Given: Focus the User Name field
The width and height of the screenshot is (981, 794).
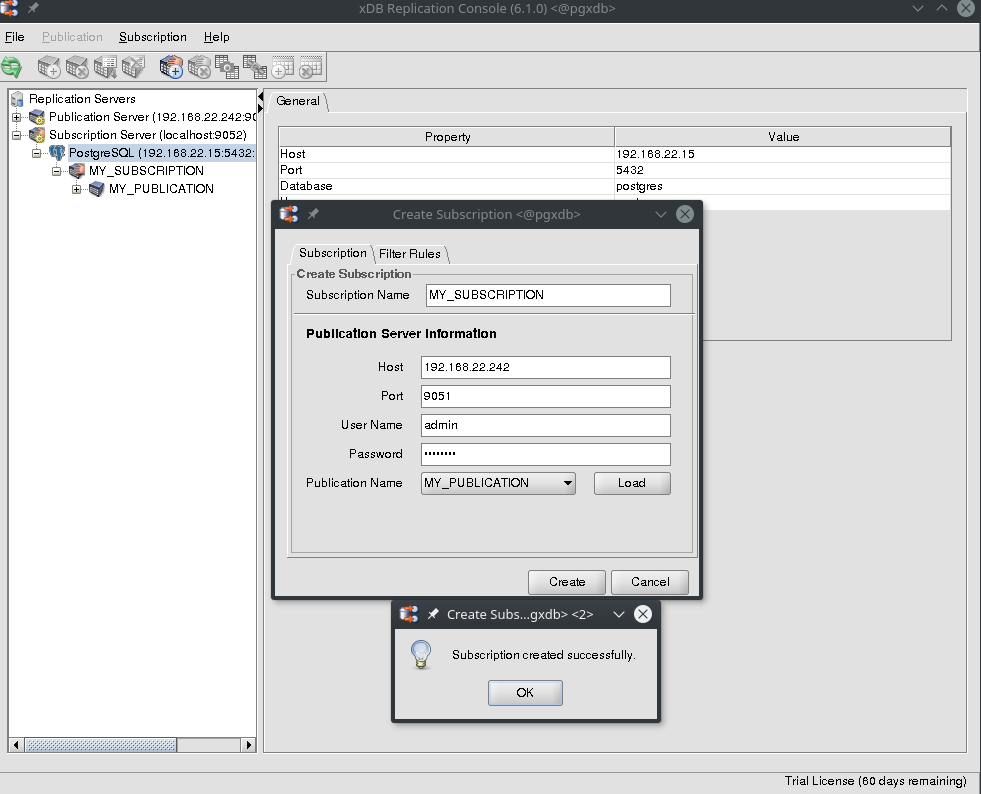Looking at the screenshot, I should pos(546,425).
